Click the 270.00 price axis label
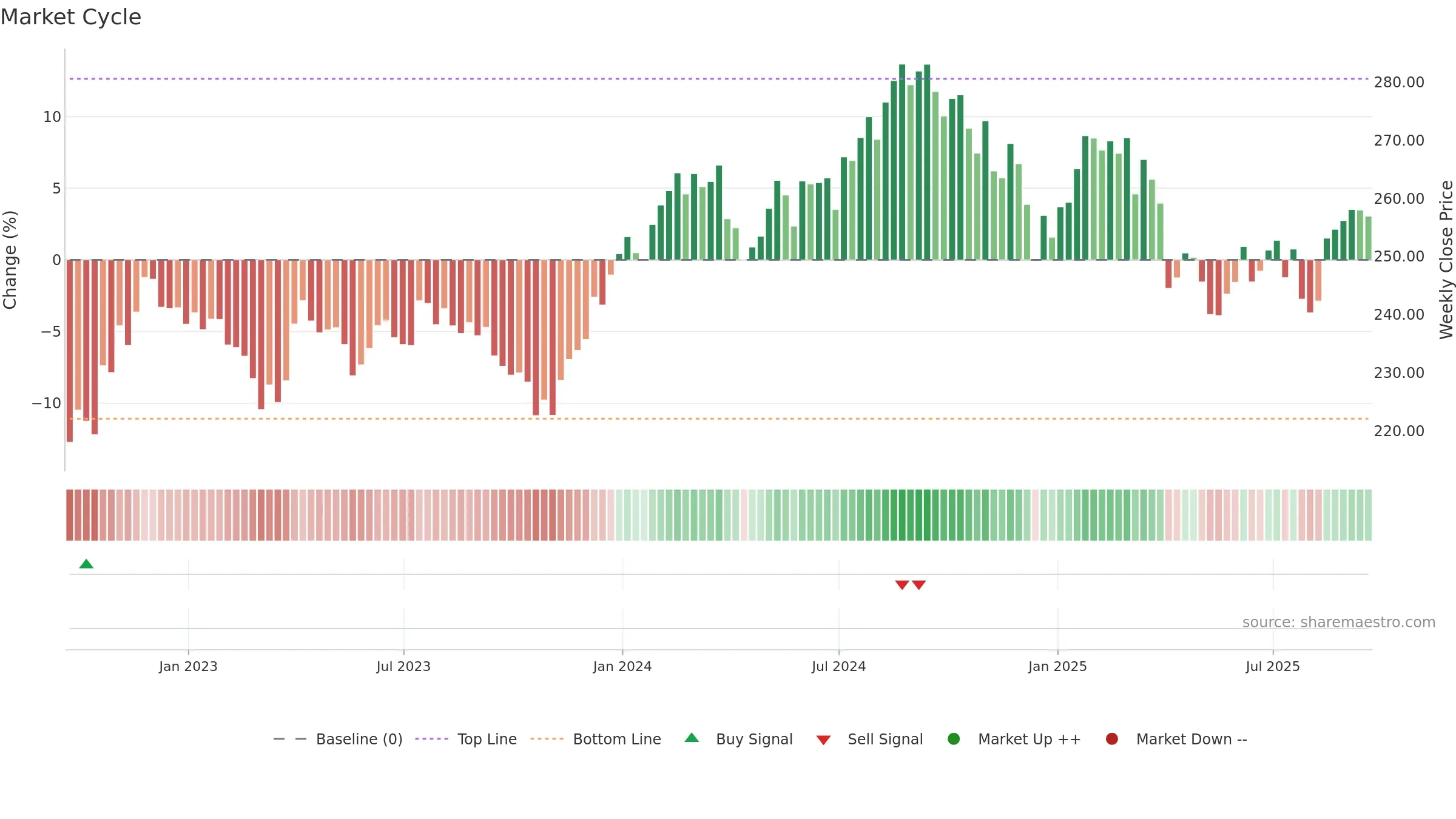The image size is (1456, 819). click(x=1399, y=140)
